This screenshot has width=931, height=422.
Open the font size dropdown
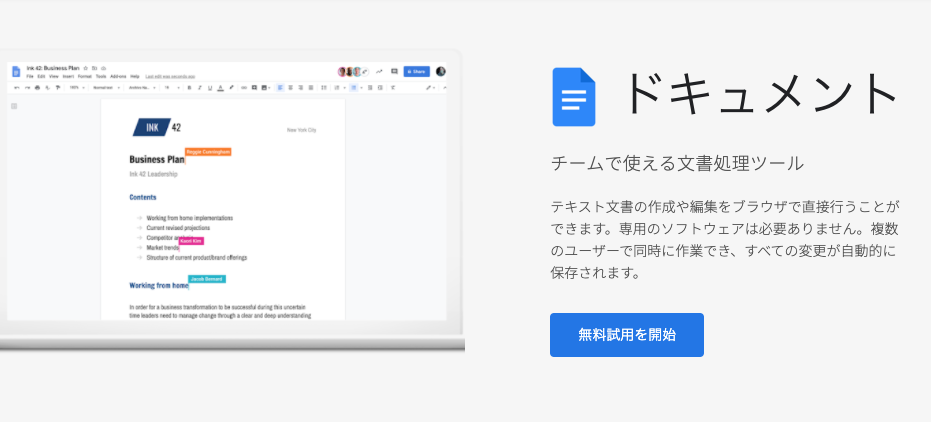pyautogui.click(x=172, y=88)
